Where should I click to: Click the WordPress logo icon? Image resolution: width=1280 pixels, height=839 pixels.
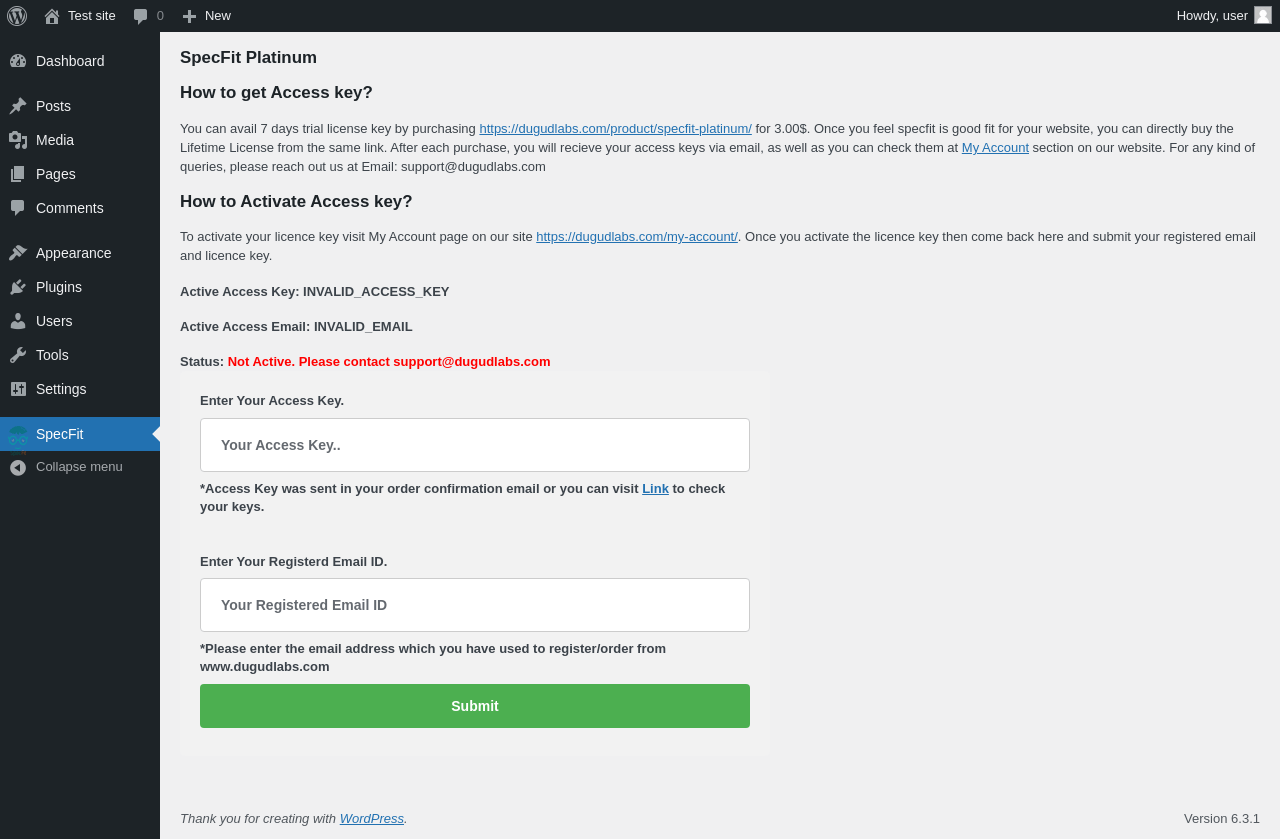pos(17,16)
